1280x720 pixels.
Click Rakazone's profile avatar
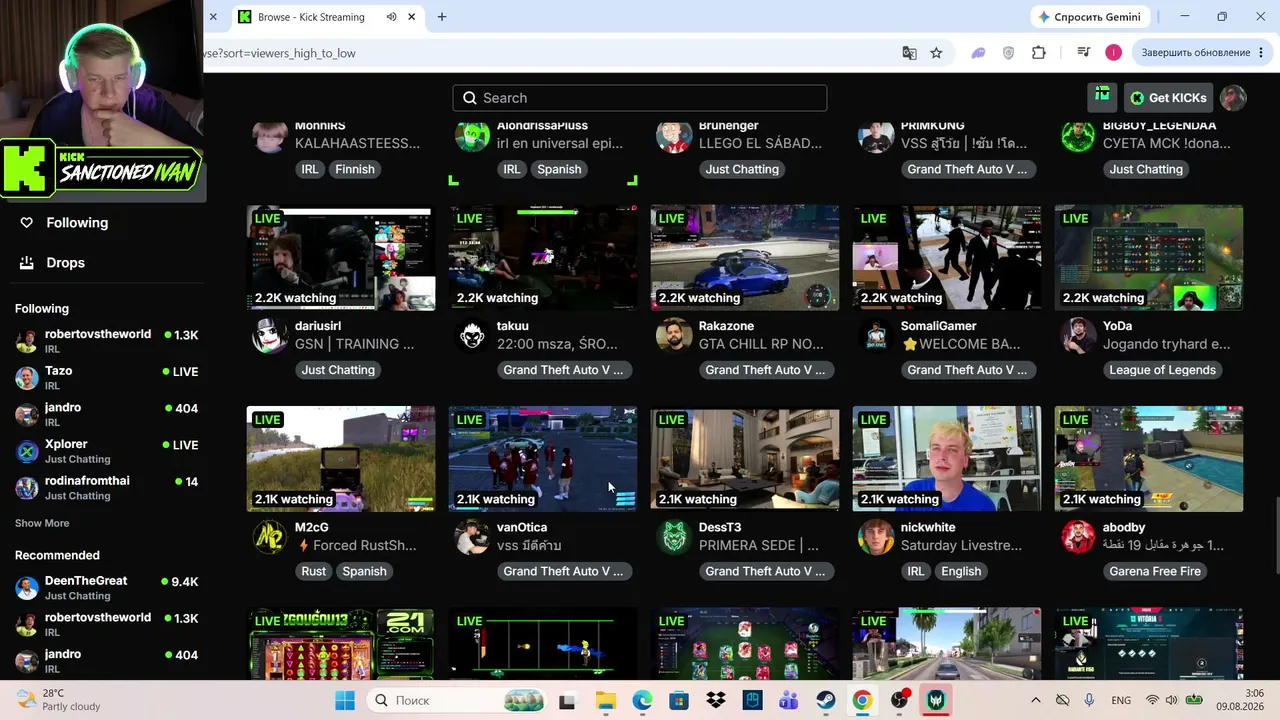674,336
